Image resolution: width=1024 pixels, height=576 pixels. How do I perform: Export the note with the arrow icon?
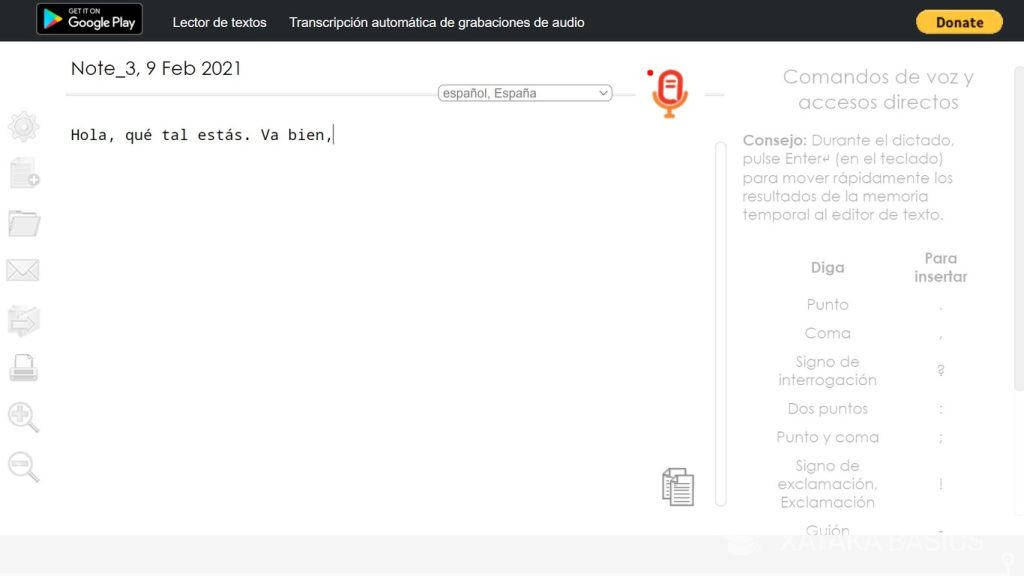24,320
